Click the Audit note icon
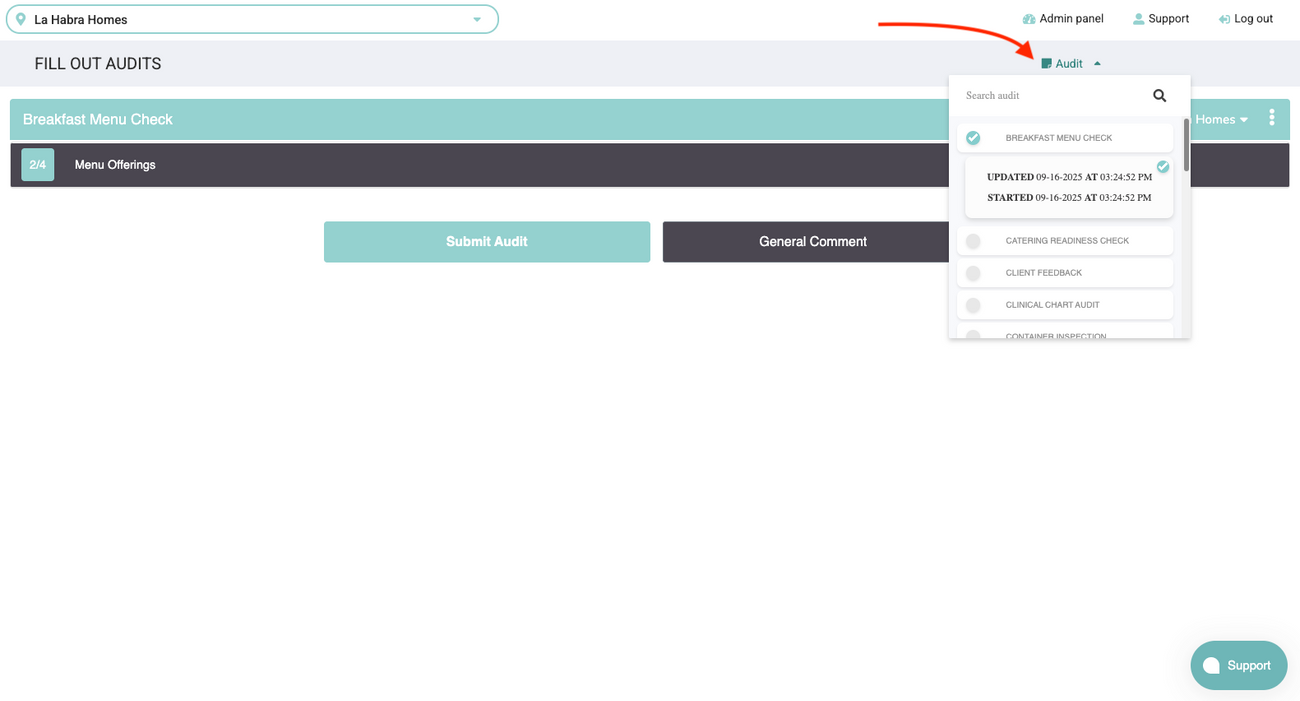 [x=1046, y=63]
